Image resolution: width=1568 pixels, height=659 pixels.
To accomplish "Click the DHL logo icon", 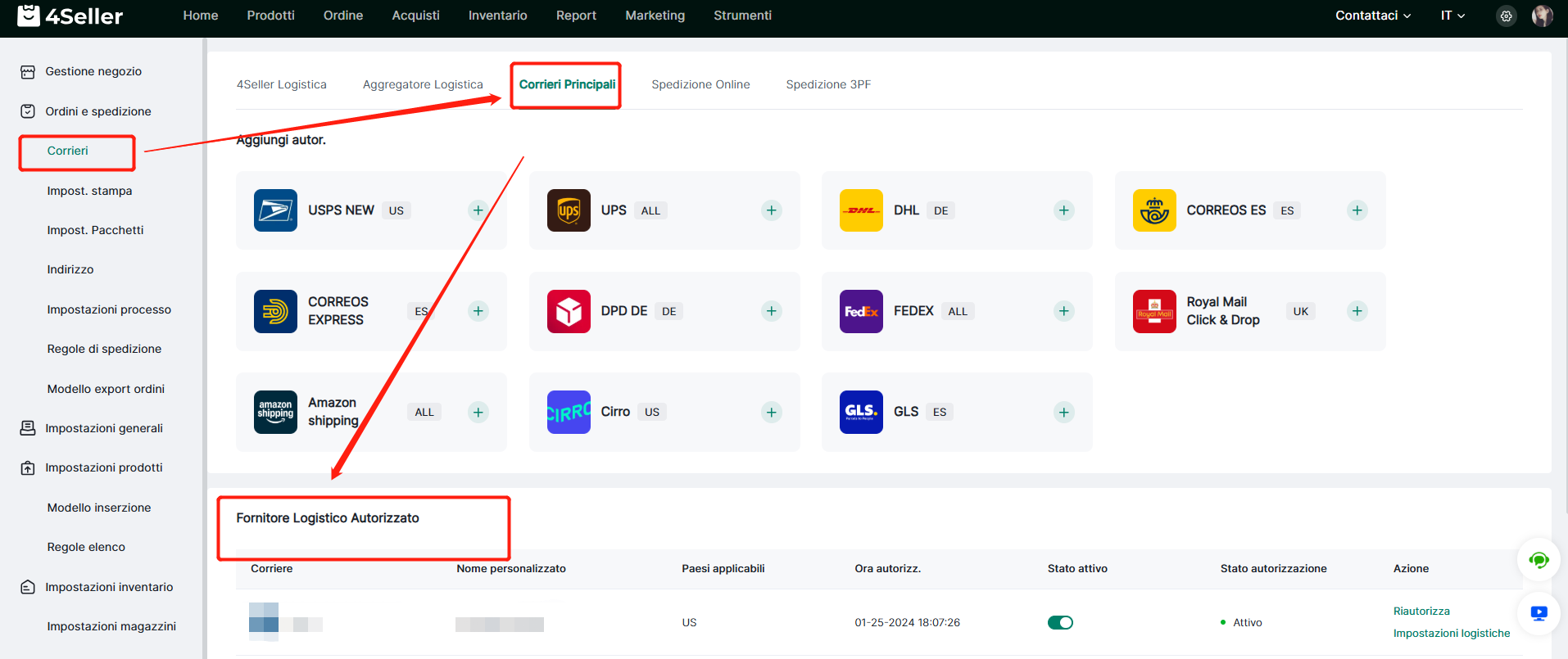I will point(861,210).
